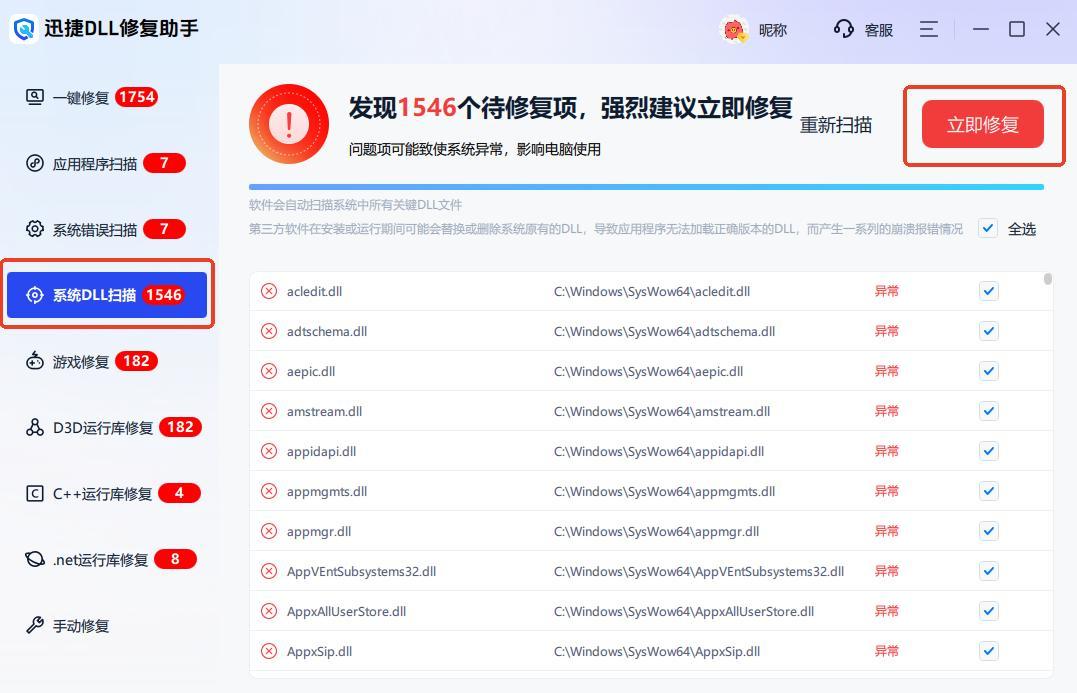Click the red warning alert icon

(289, 124)
